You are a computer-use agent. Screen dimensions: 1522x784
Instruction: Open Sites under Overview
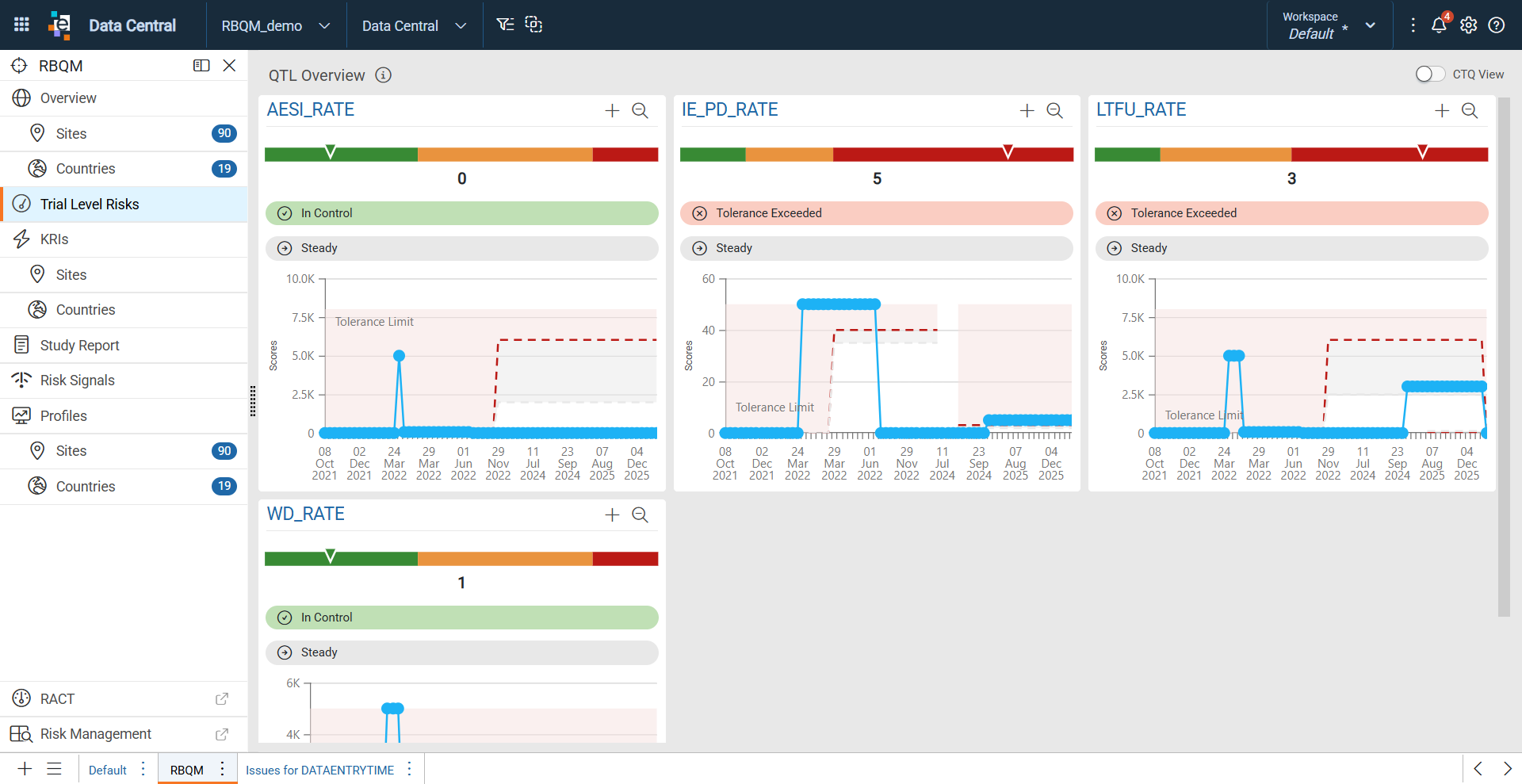(124, 134)
